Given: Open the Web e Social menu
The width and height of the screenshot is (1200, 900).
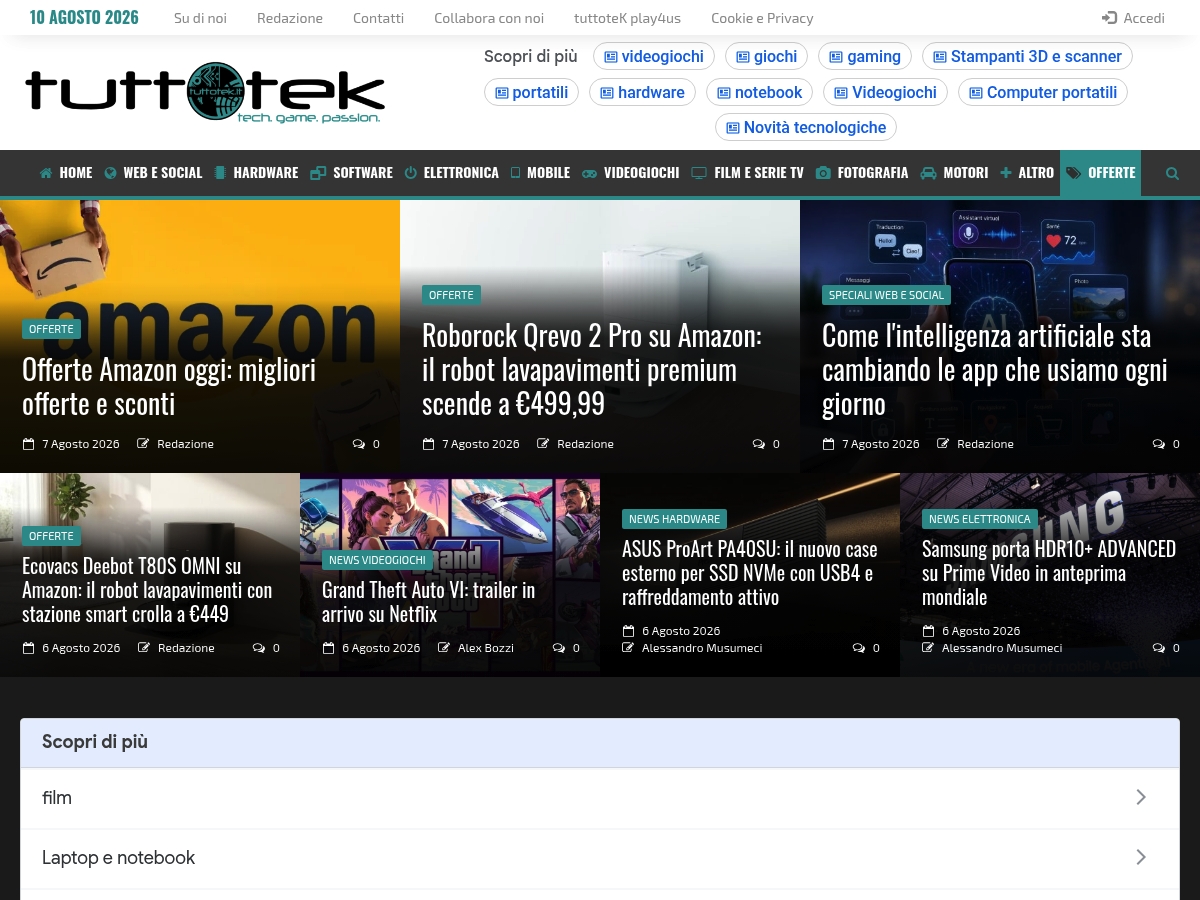Looking at the screenshot, I should click(153, 173).
